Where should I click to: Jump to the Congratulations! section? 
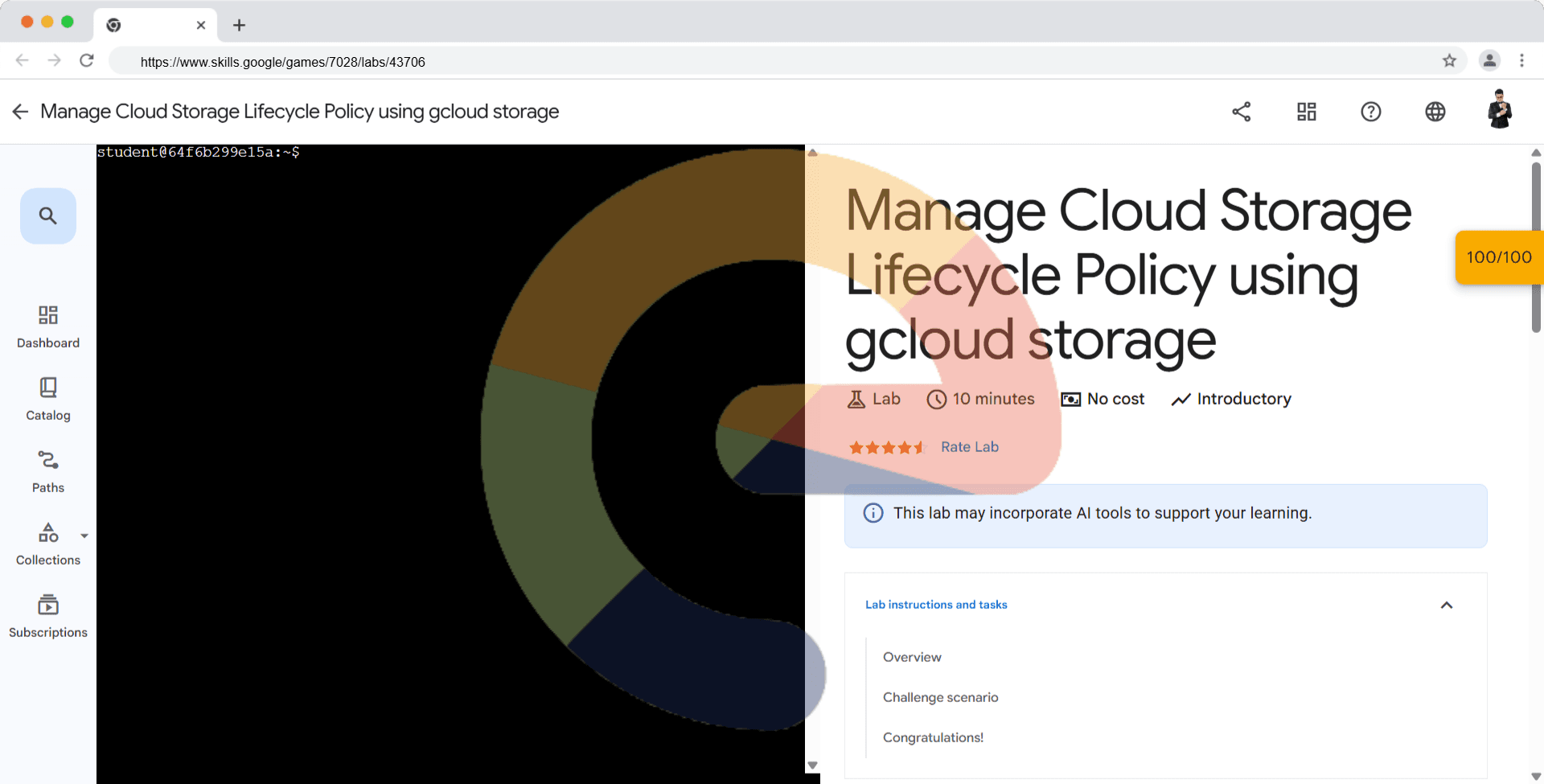point(933,737)
